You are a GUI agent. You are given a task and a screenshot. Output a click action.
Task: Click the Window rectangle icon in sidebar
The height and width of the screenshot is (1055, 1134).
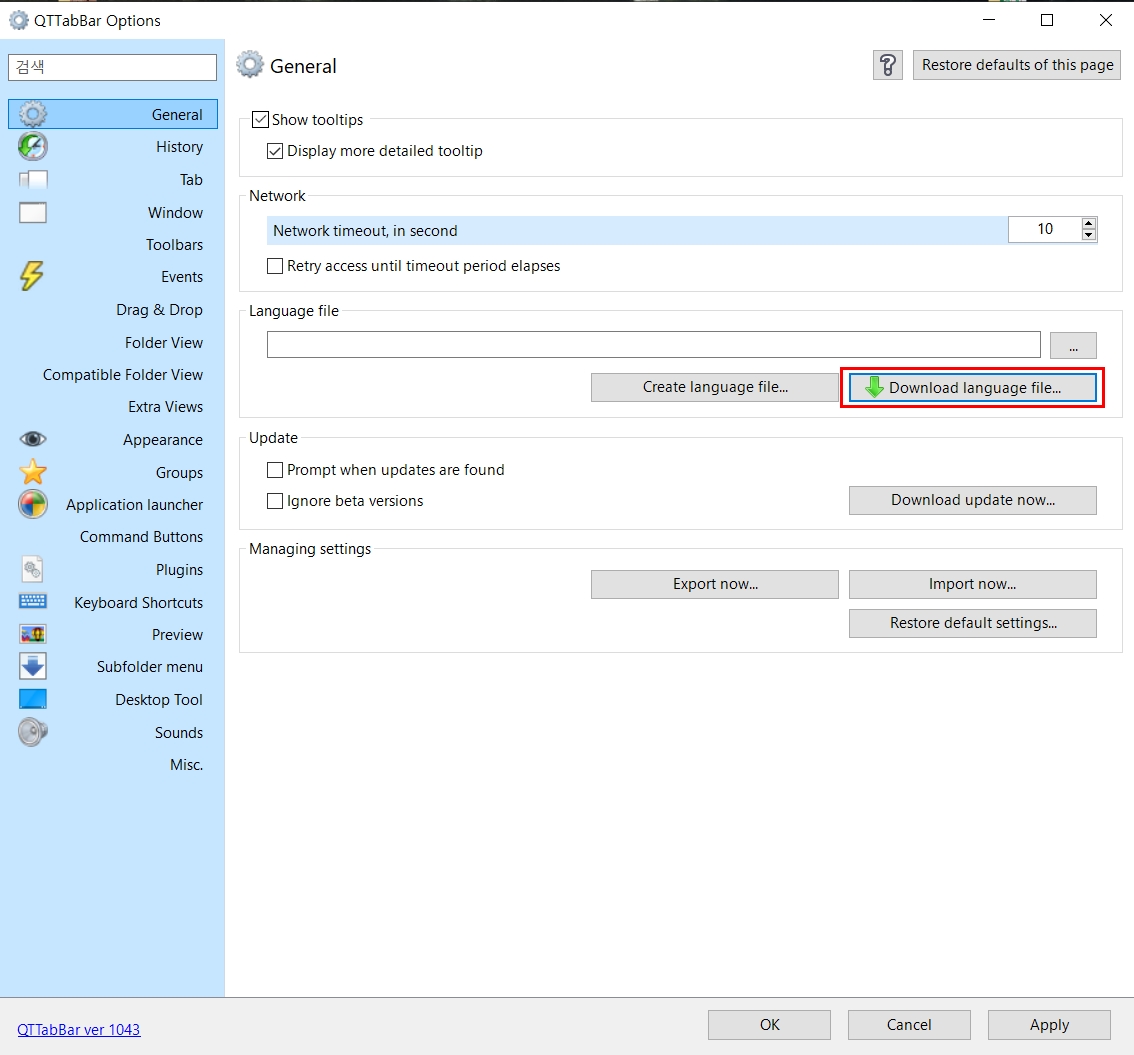pos(33,213)
